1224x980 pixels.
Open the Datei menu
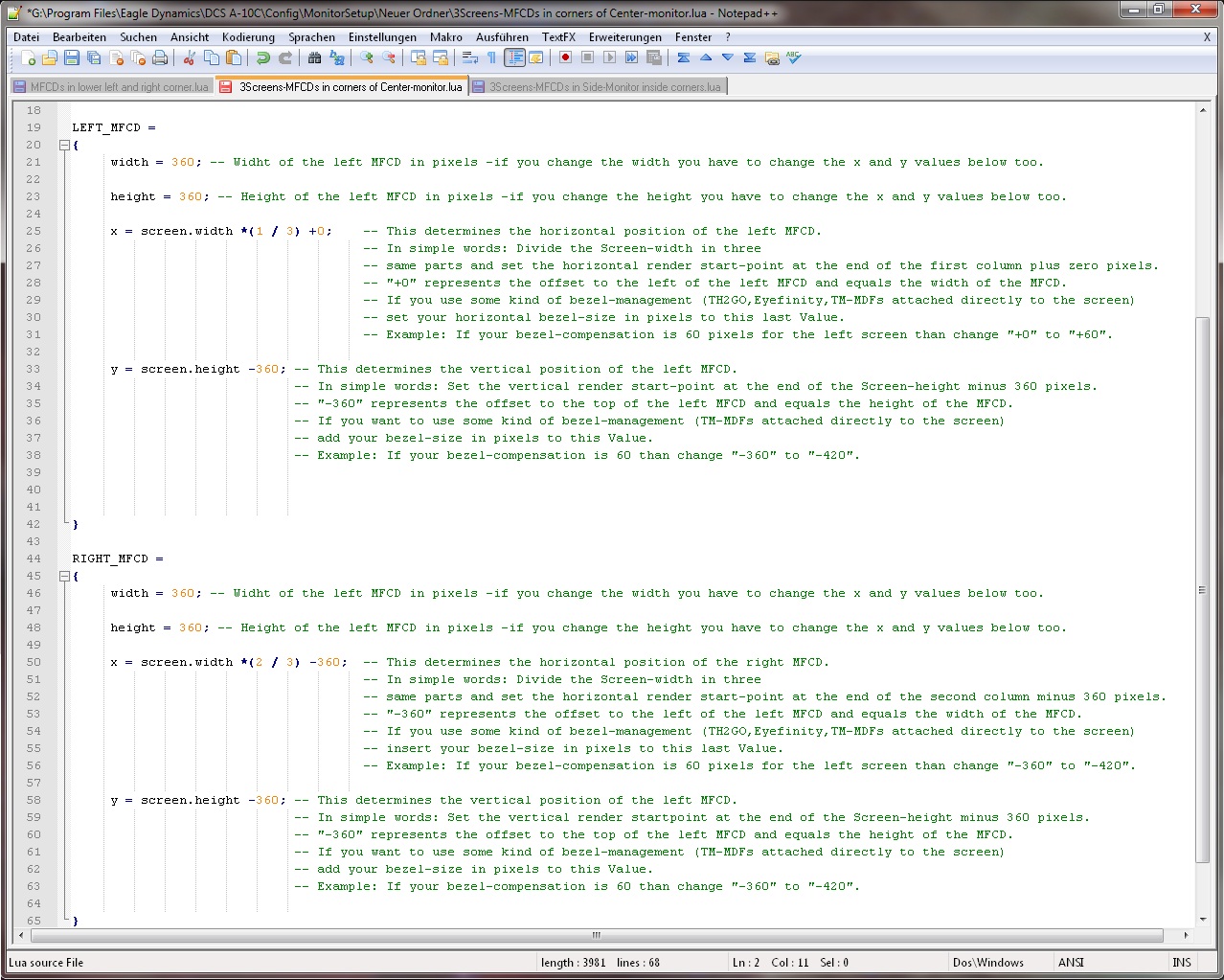[26, 37]
